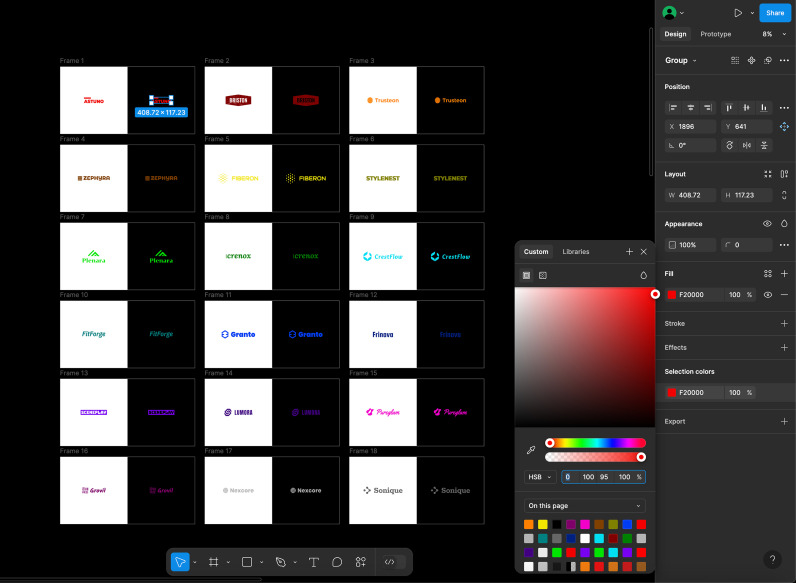This screenshot has height=583, width=796.
Task: Pick color with the eyedropper icon
Action: pyautogui.click(x=531, y=450)
